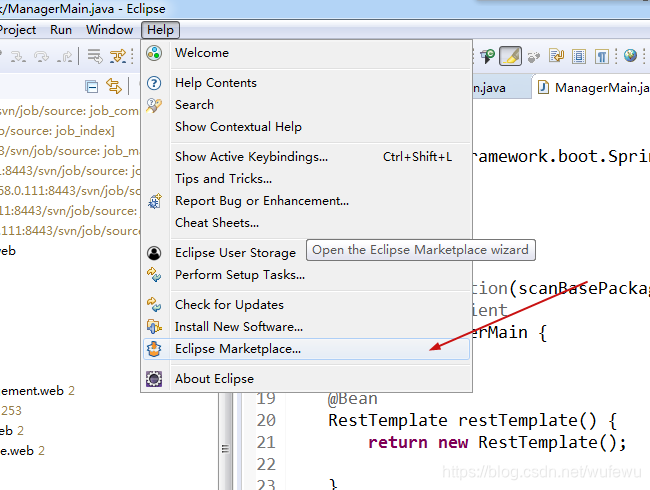Click the @Bean annotation in the code

tap(352, 399)
